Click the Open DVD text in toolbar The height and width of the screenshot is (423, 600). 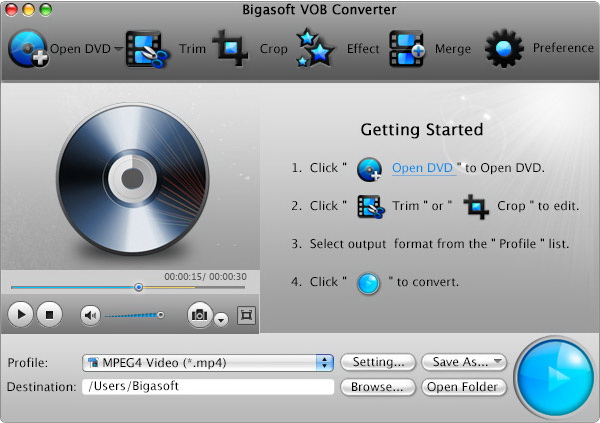click(80, 49)
